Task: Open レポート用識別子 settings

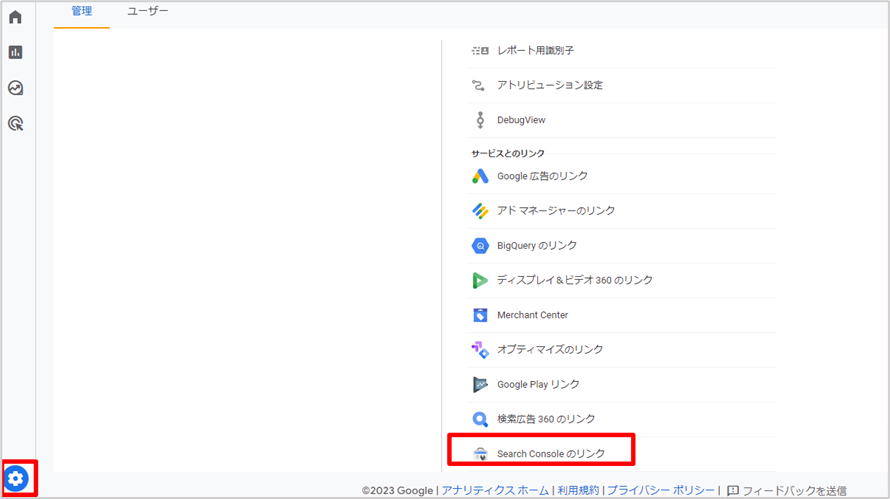Action: [535, 51]
